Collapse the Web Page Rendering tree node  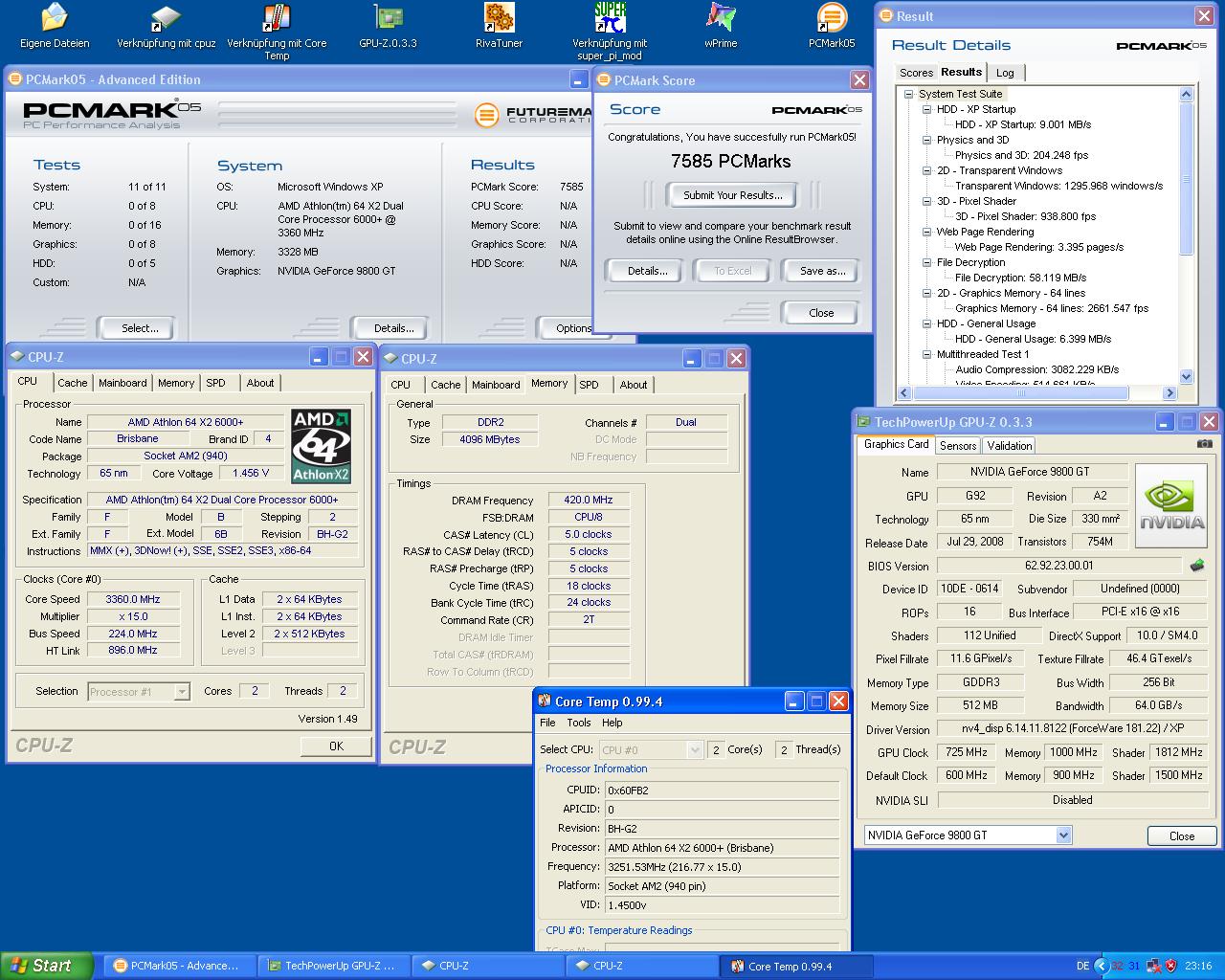(927, 232)
